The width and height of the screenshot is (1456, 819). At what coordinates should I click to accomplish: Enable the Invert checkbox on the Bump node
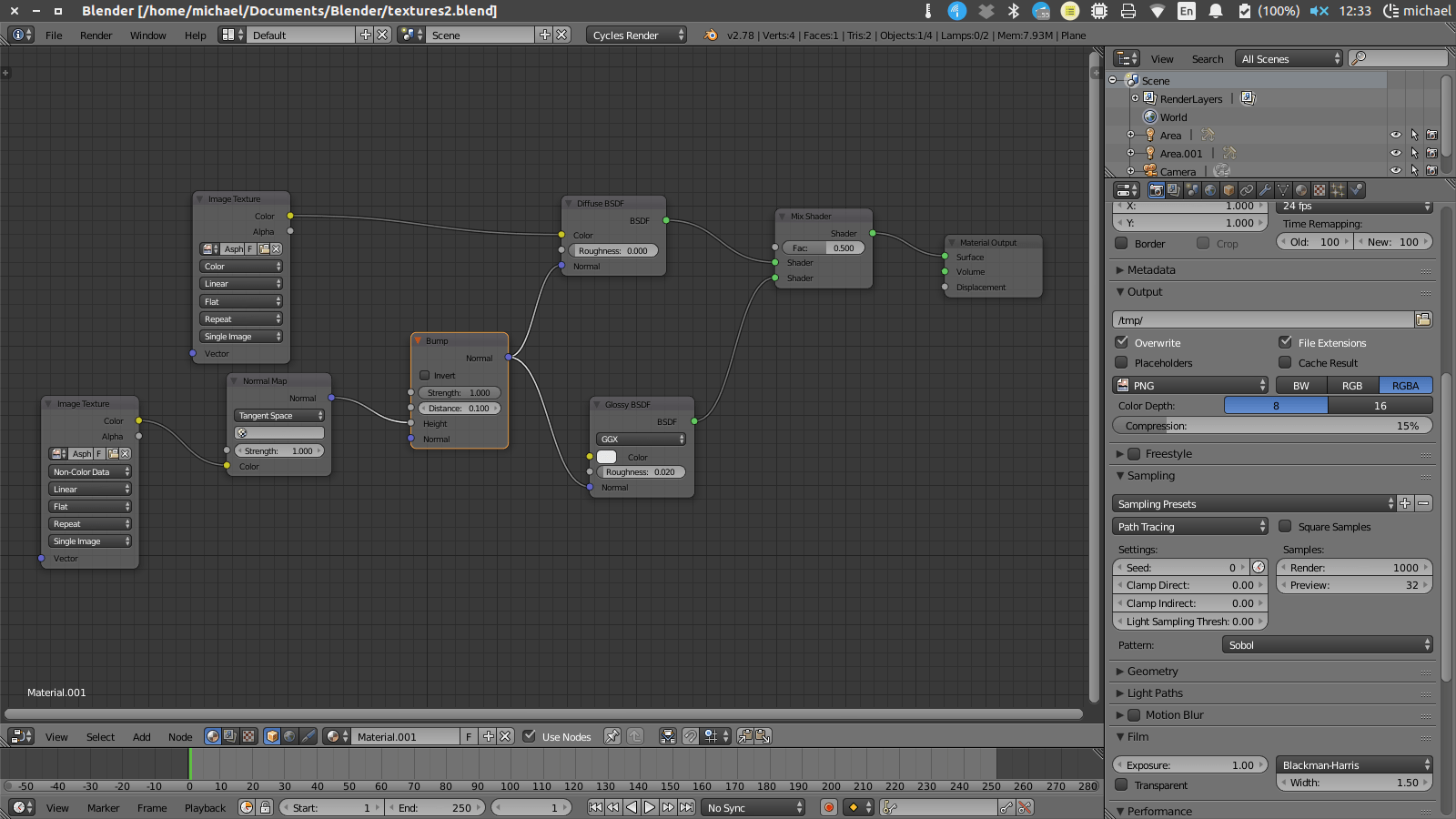(424, 375)
